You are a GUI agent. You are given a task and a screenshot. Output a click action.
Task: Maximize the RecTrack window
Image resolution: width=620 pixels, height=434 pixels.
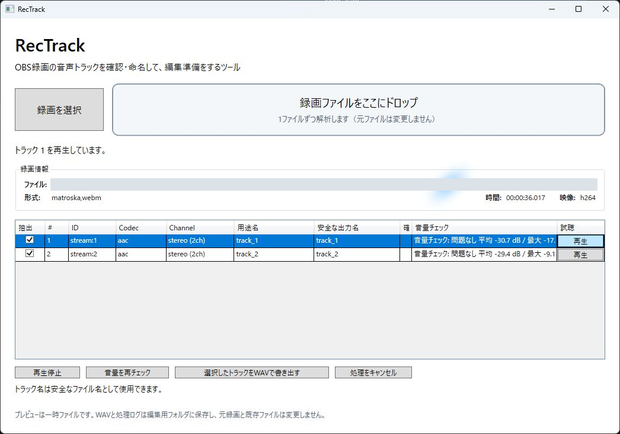coord(578,9)
